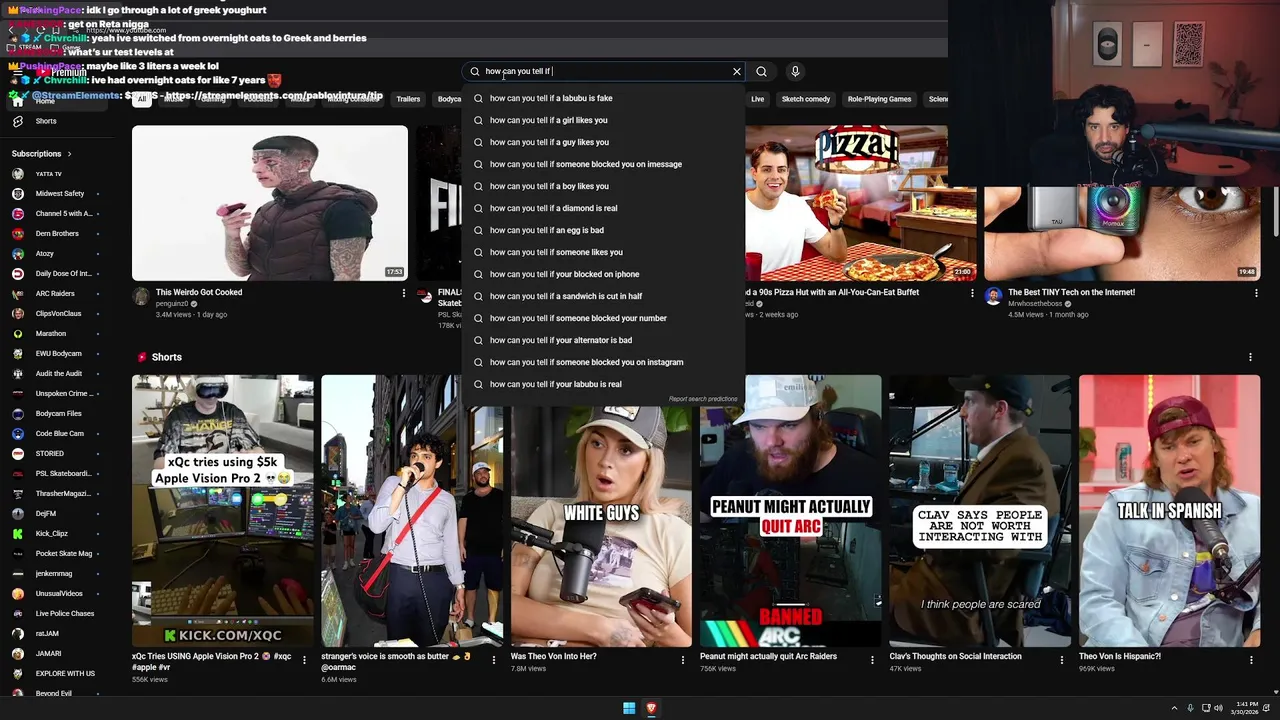
Task: Select the Sketch comedy filter chip
Action: (x=806, y=99)
